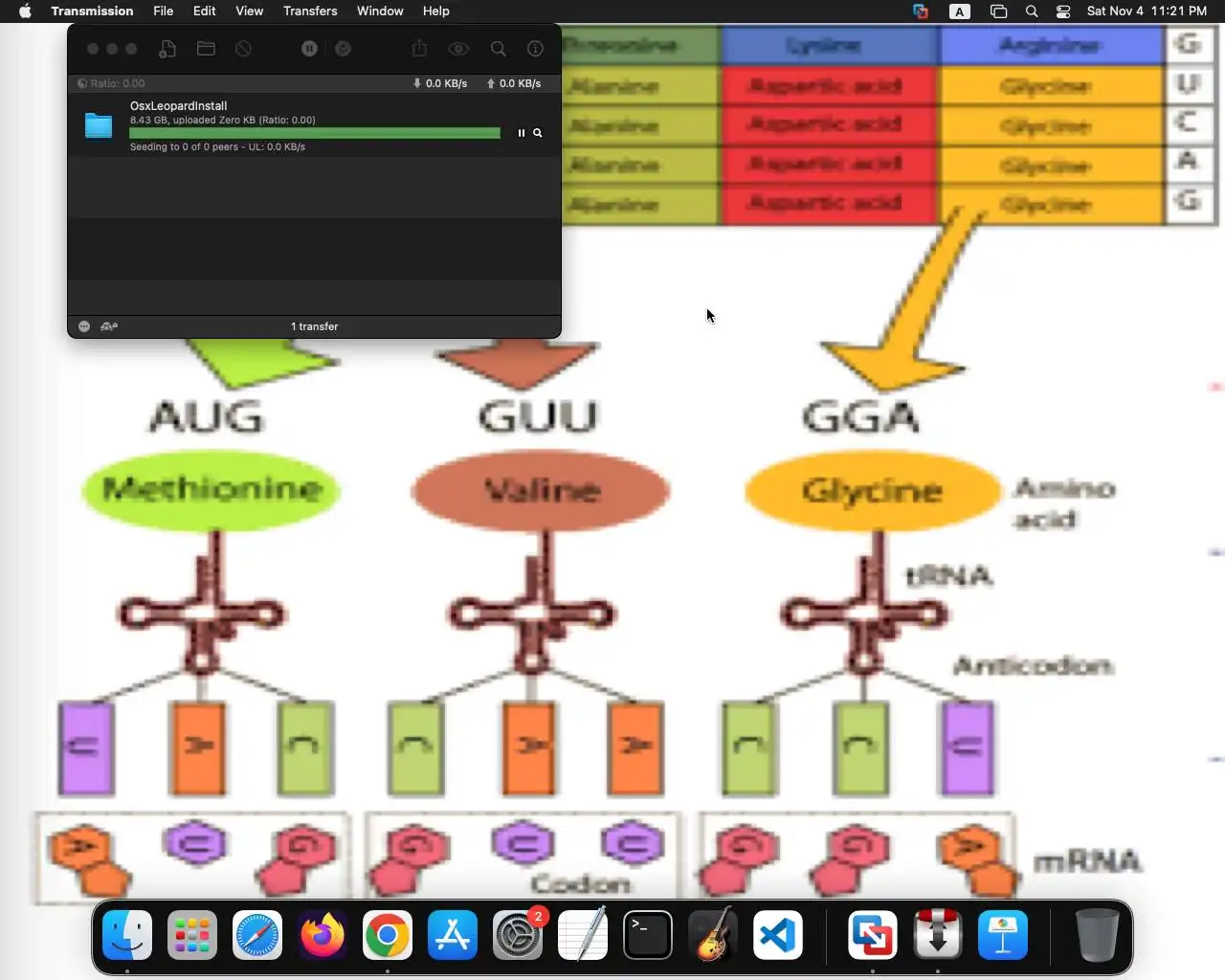
Task: Click the OsxLeopardInstall blue folder icon
Action: 99,125
